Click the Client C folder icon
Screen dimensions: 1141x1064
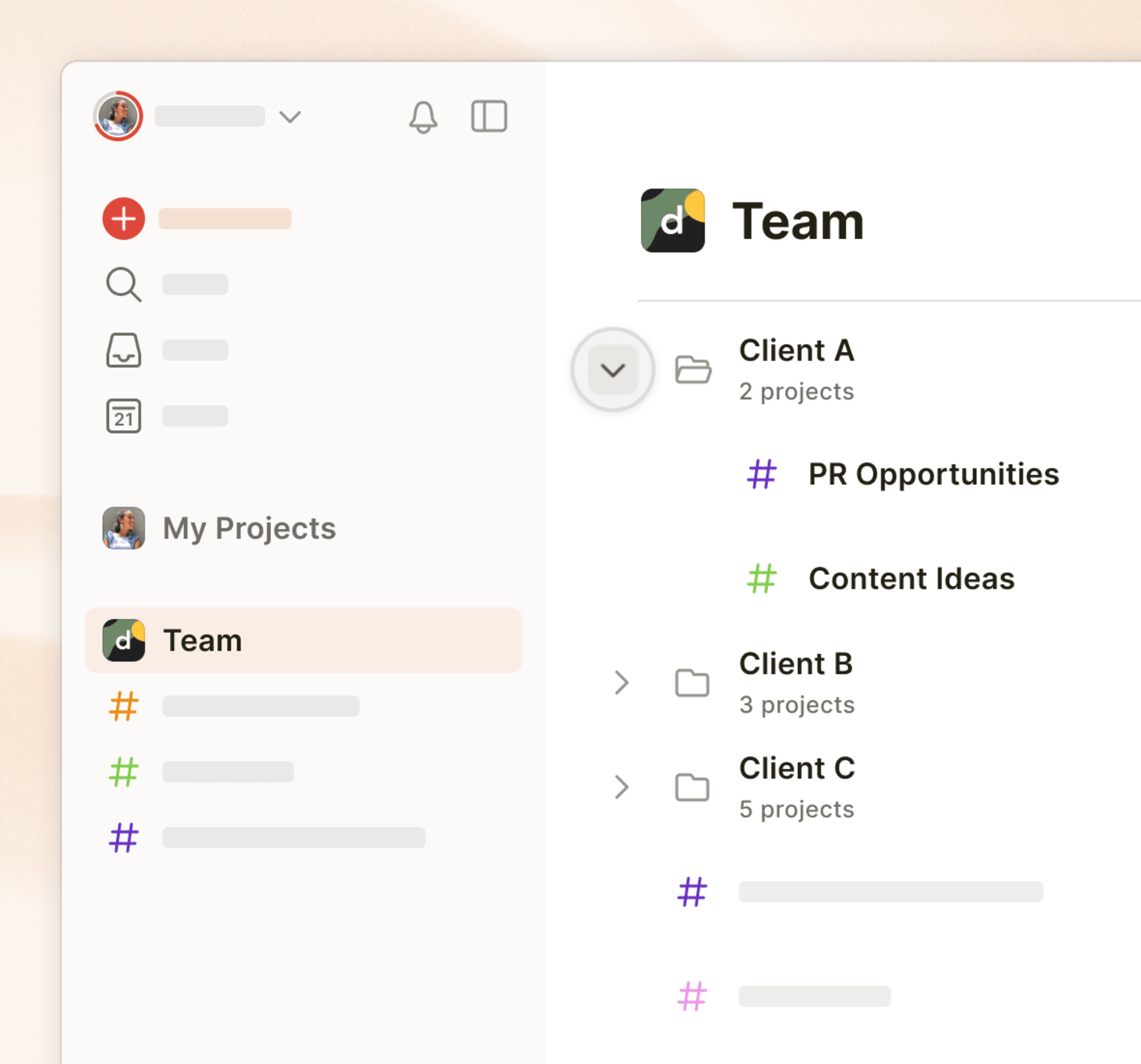coord(692,787)
